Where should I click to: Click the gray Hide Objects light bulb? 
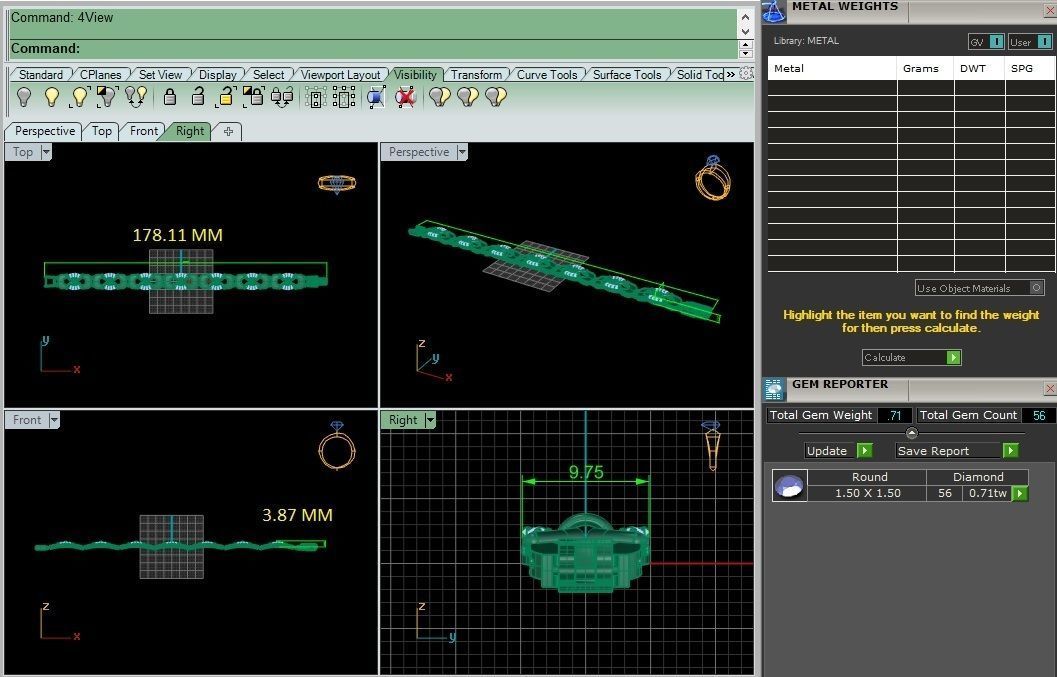click(x=24, y=97)
